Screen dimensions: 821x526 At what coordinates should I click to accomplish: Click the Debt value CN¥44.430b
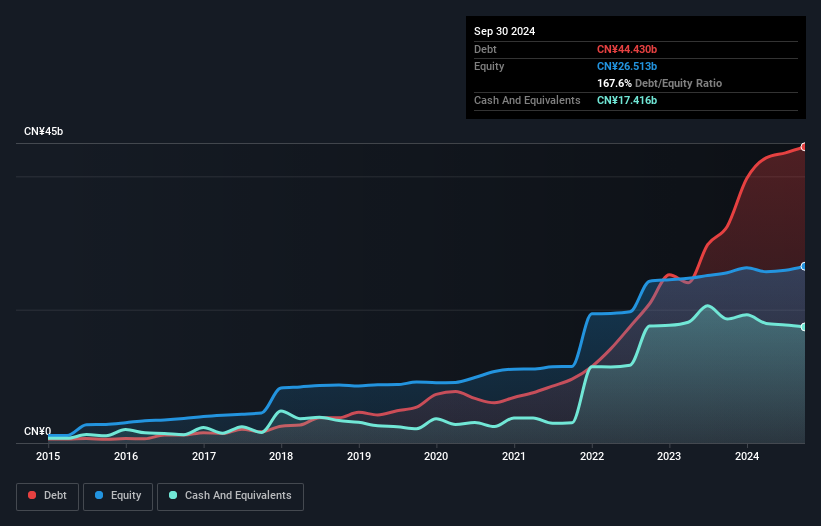tap(627, 49)
